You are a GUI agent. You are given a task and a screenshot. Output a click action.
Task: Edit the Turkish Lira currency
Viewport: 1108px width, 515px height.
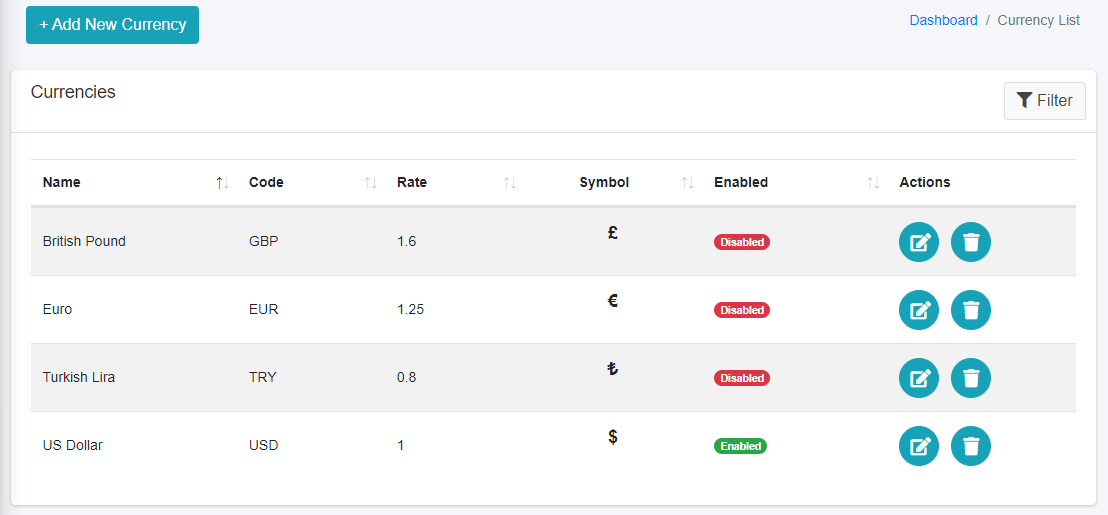(x=919, y=378)
